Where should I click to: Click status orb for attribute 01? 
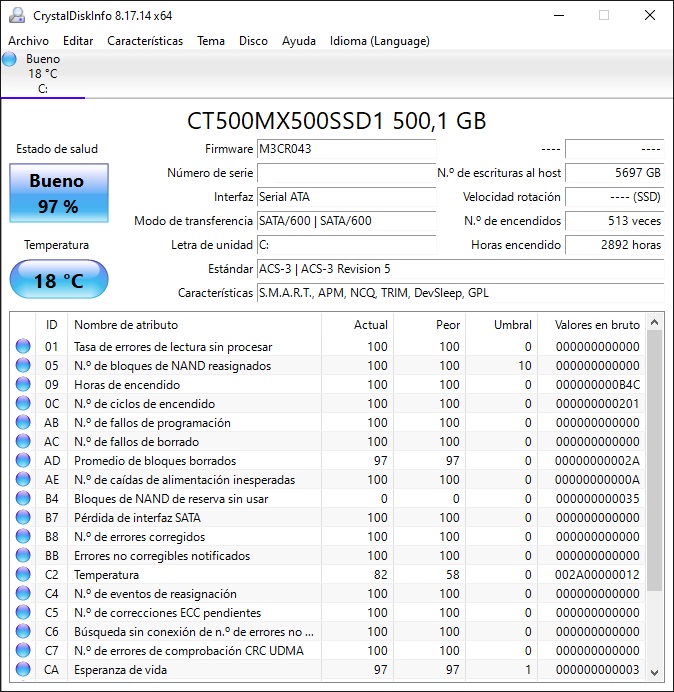23,346
